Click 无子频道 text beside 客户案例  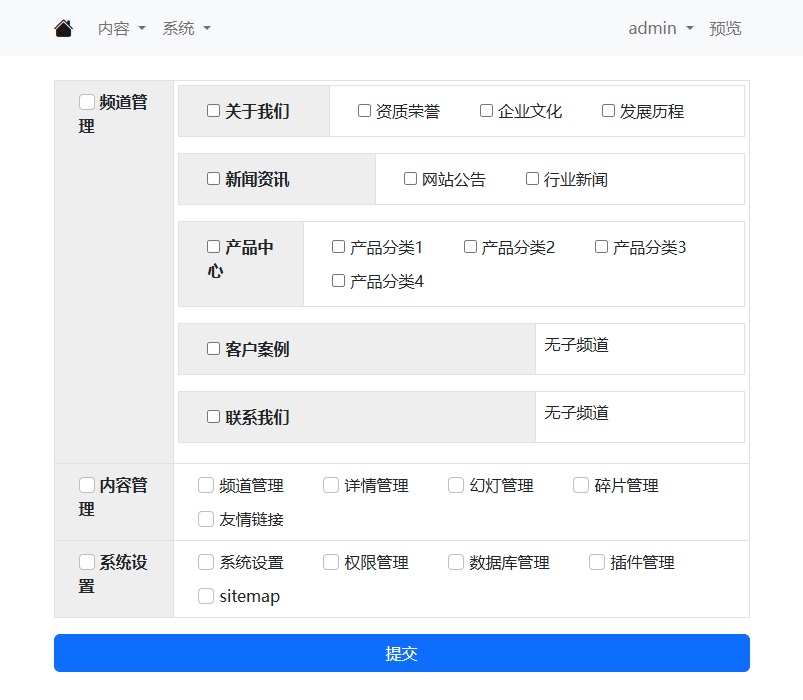pos(576,345)
